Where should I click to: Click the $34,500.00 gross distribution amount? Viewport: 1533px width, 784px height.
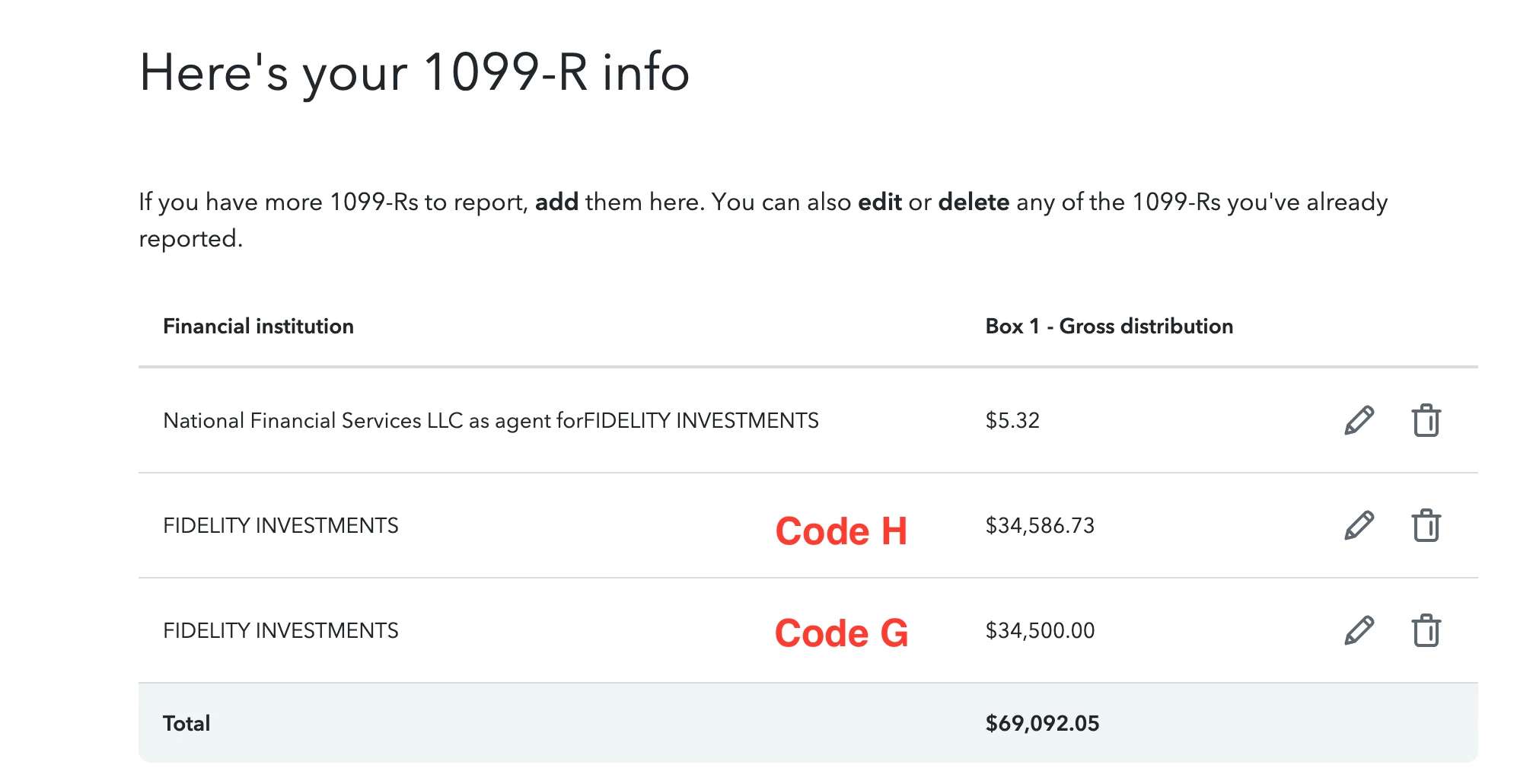(1039, 630)
